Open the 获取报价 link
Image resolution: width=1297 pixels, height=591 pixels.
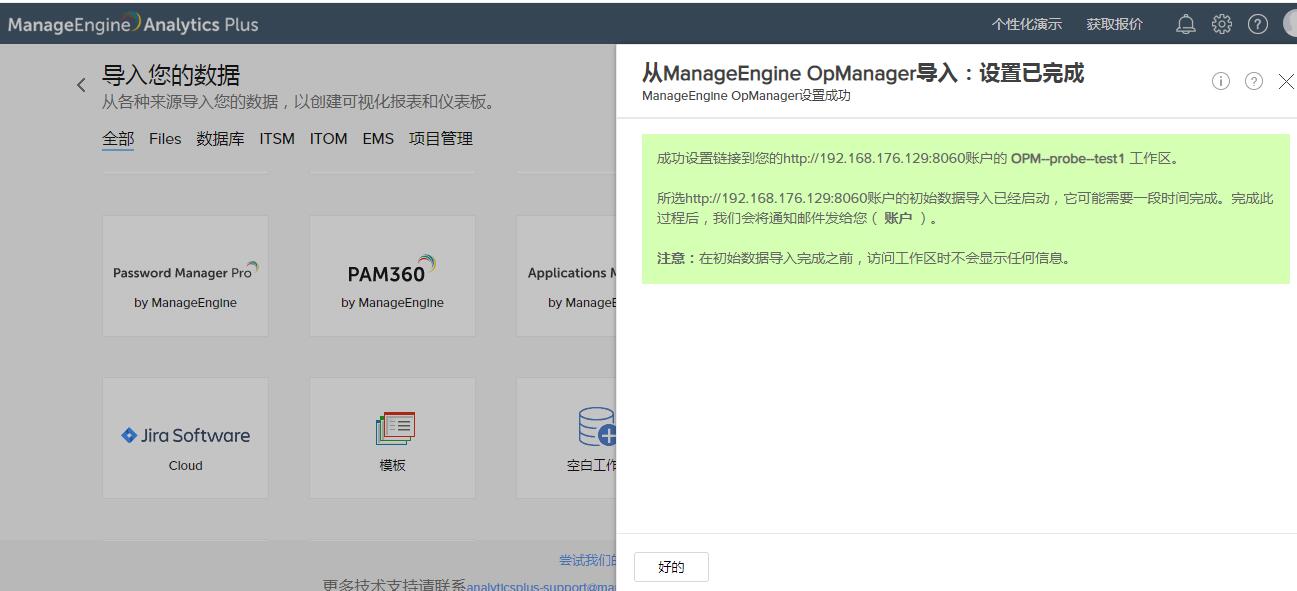click(x=1115, y=24)
